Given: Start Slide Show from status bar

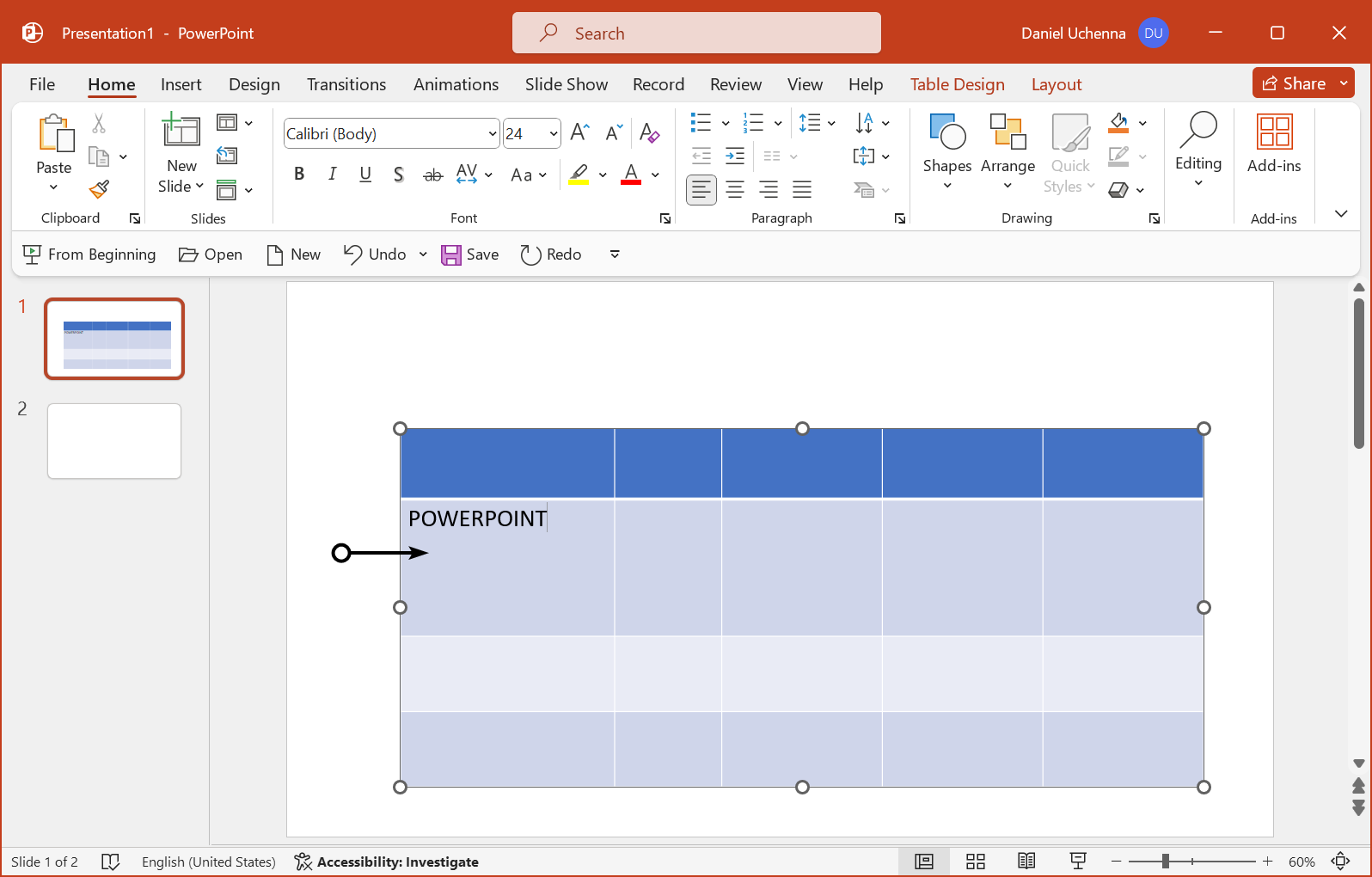Looking at the screenshot, I should pos(1078,862).
